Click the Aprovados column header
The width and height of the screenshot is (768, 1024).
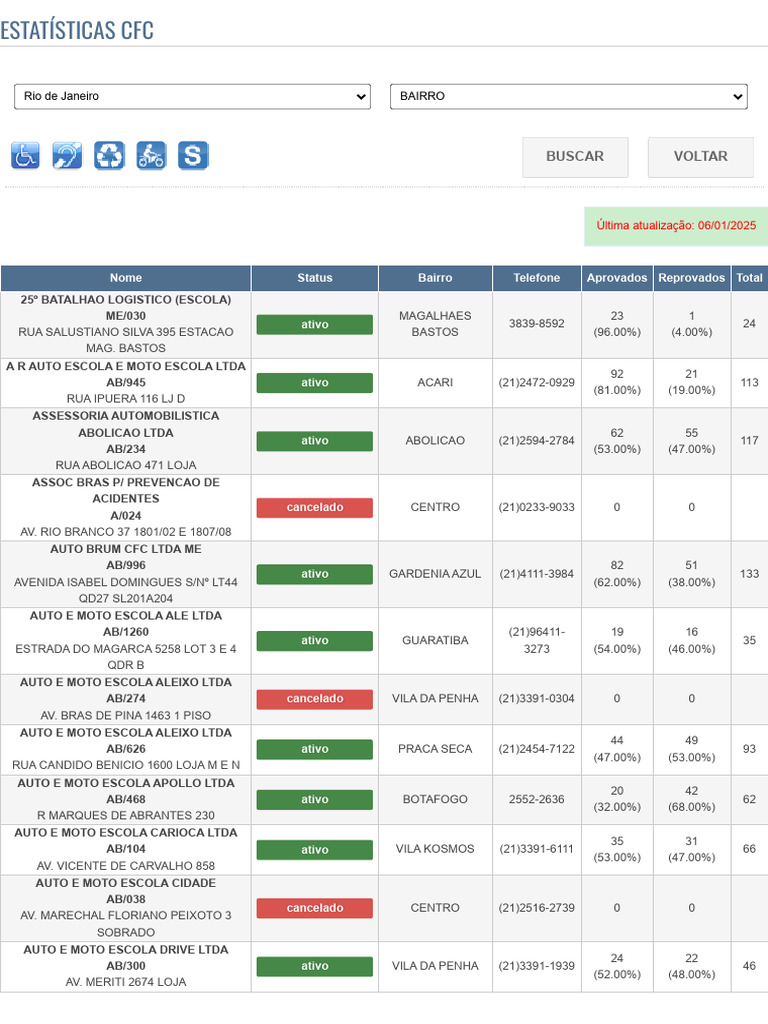[617, 278]
